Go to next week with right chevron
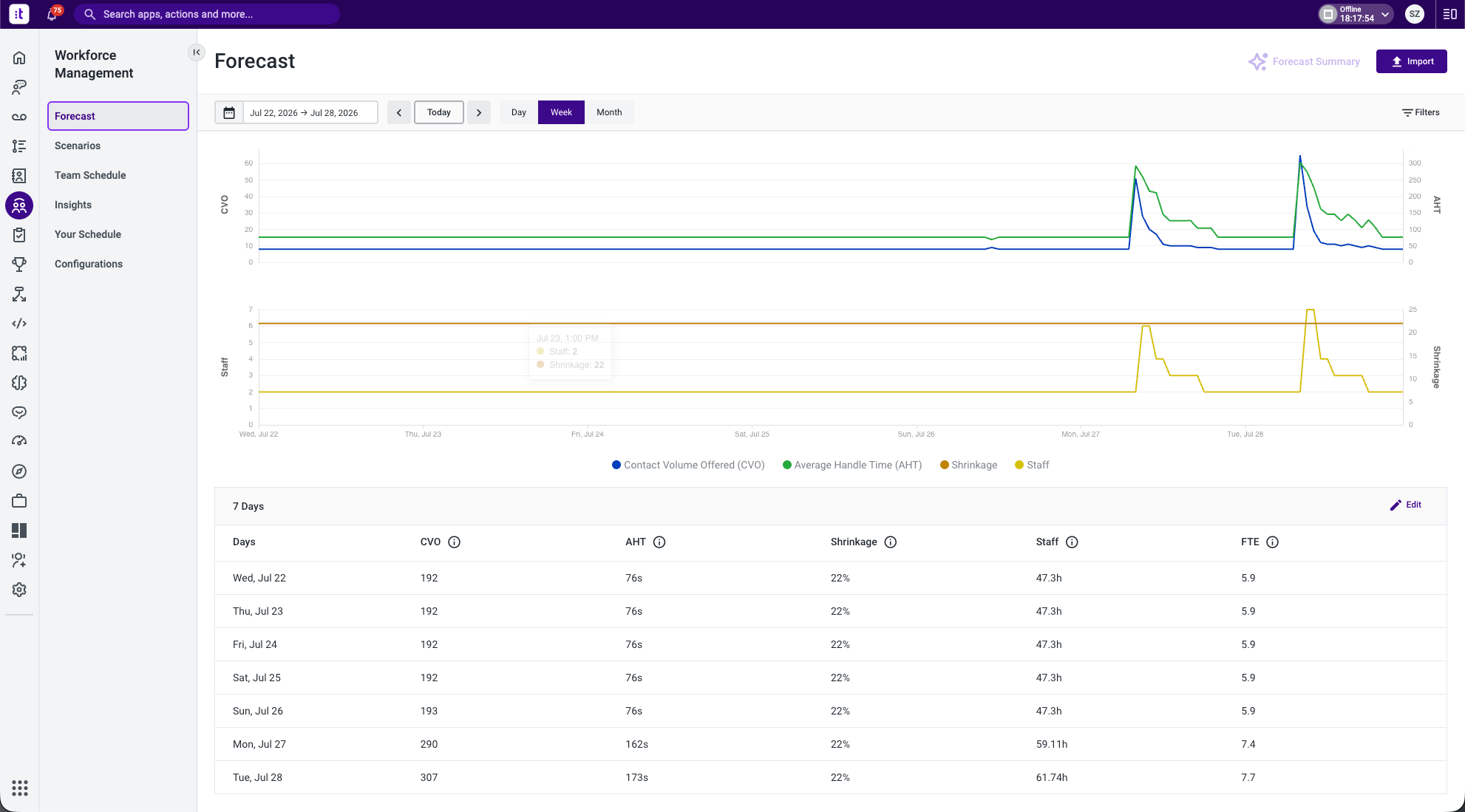The image size is (1465, 812). point(479,112)
